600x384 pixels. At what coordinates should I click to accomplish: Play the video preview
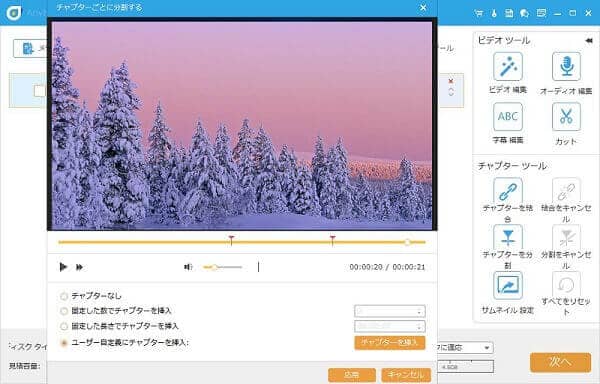63,267
